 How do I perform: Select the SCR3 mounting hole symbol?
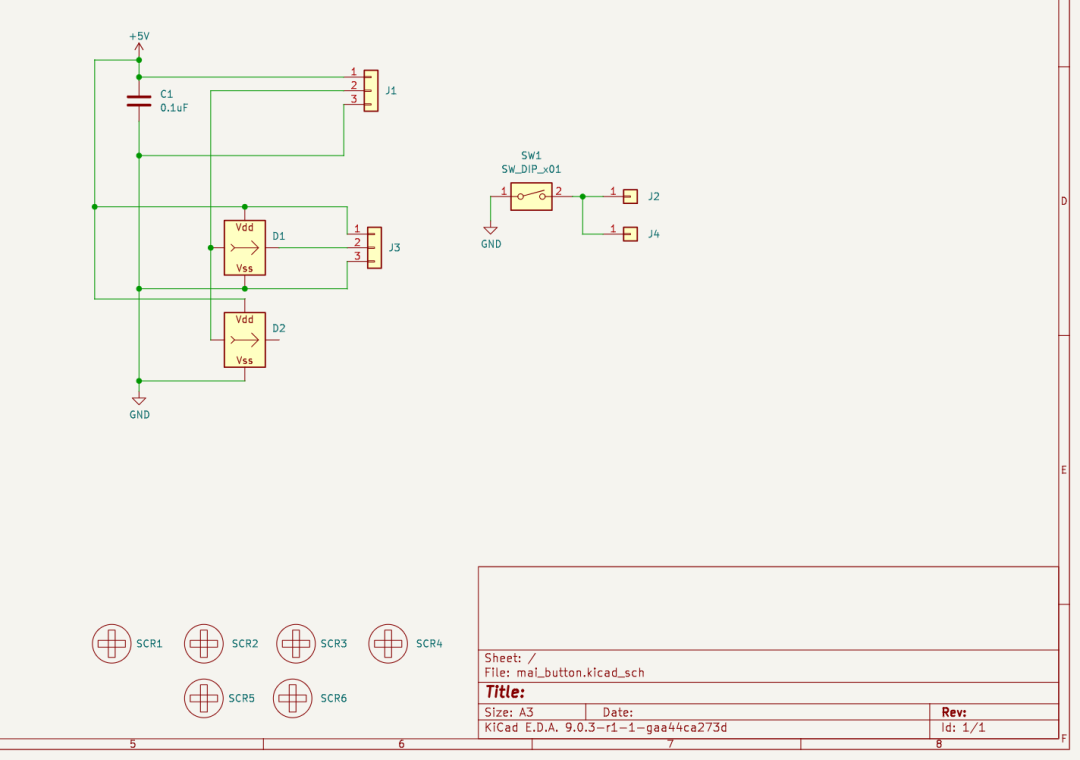click(x=296, y=644)
